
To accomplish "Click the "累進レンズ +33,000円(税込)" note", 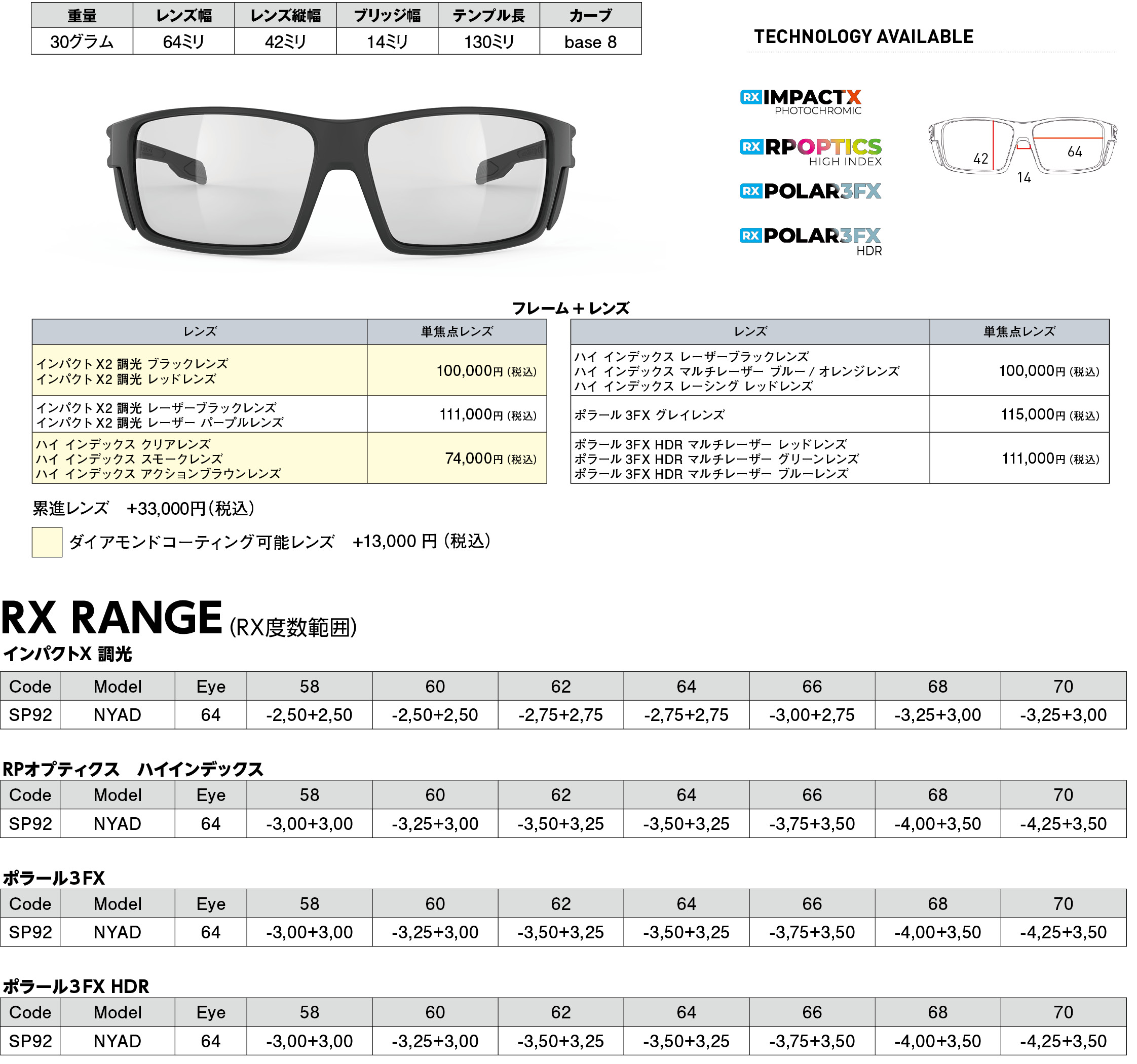I will [x=143, y=509].
